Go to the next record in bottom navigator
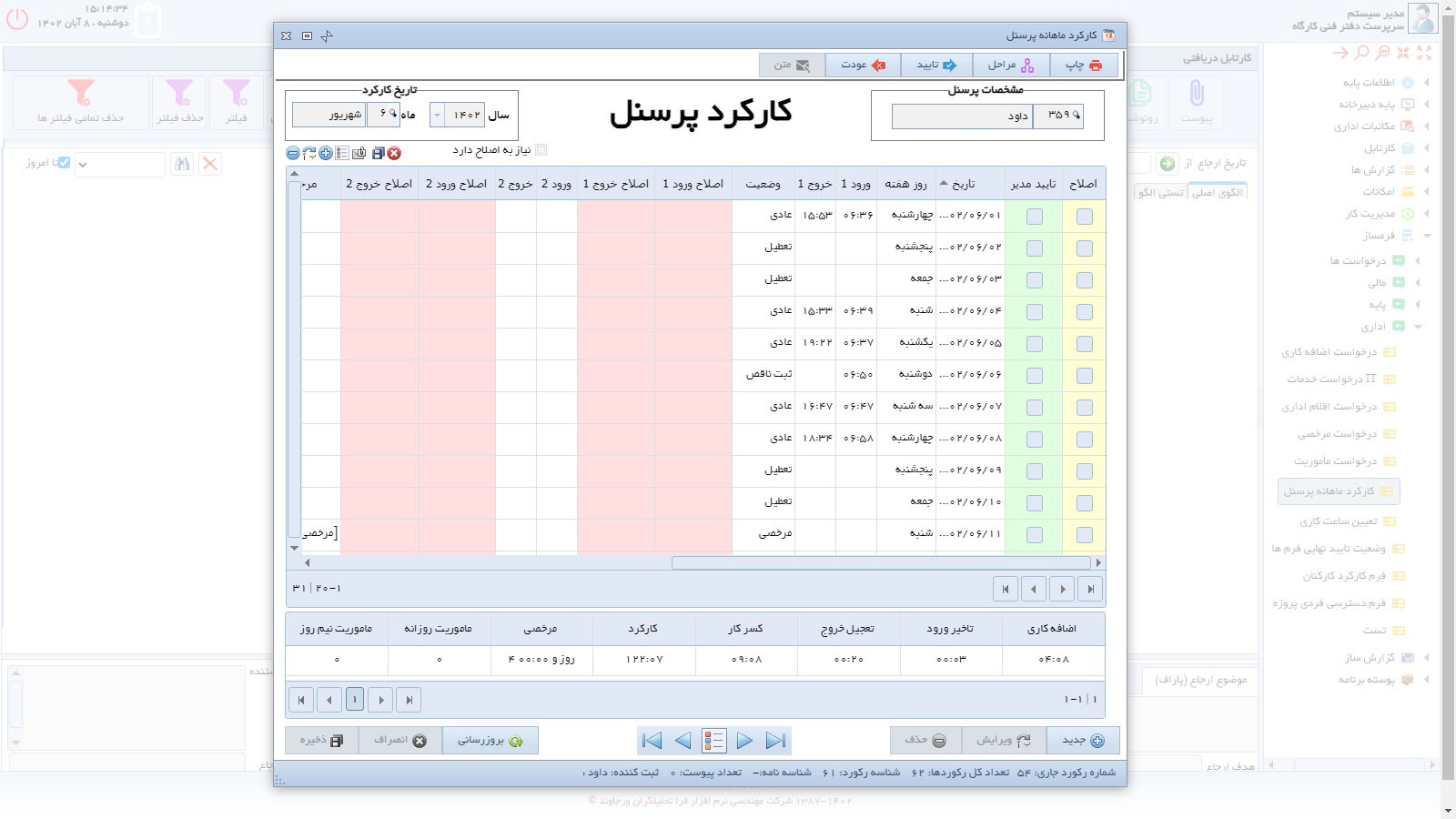This screenshot has width=1456, height=819. [744, 741]
